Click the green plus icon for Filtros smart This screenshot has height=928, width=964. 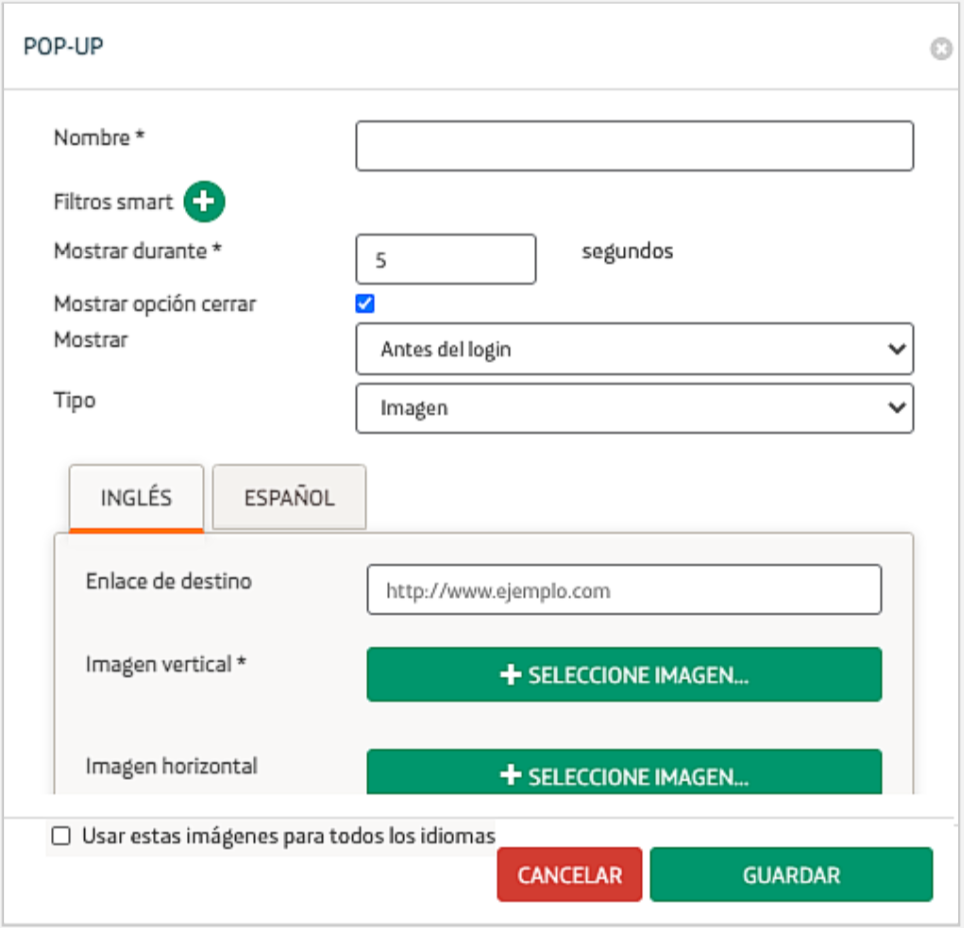point(205,201)
